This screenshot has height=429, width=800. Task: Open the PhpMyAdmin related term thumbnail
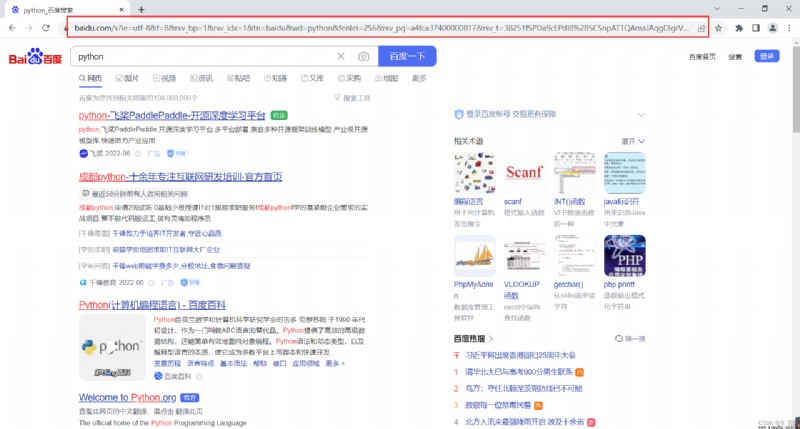474,256
